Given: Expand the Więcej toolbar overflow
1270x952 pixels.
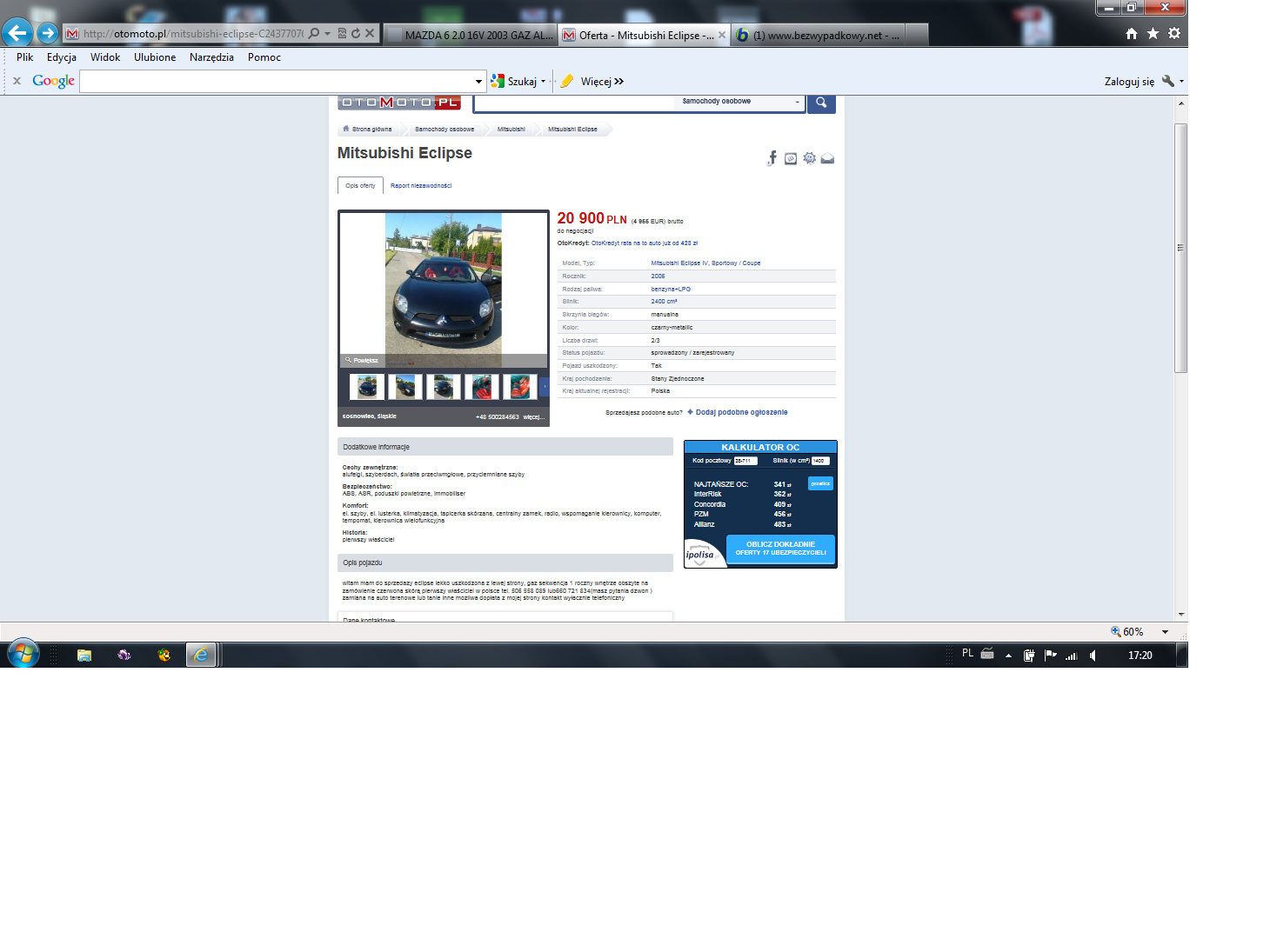Looking at the screenshot, I should pos(603,81).
